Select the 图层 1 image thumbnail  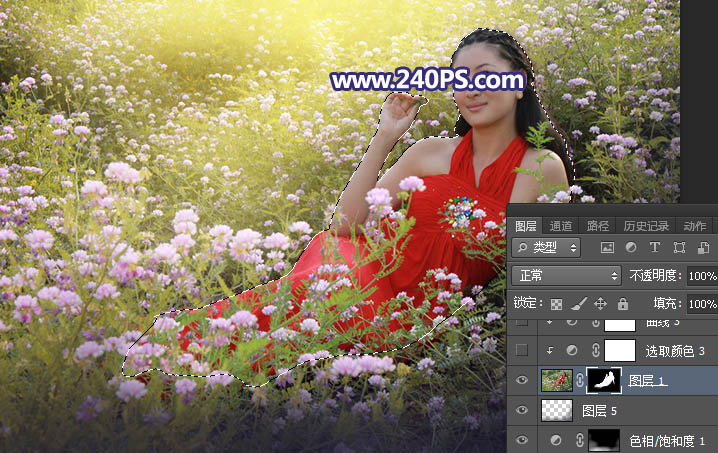557,380
